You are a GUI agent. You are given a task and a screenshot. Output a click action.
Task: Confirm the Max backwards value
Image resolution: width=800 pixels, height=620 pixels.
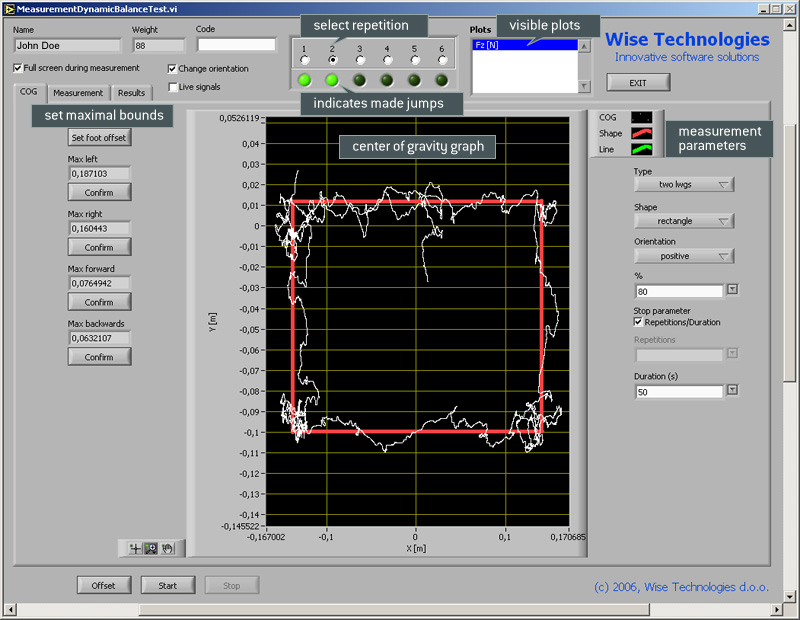(99, 357)
